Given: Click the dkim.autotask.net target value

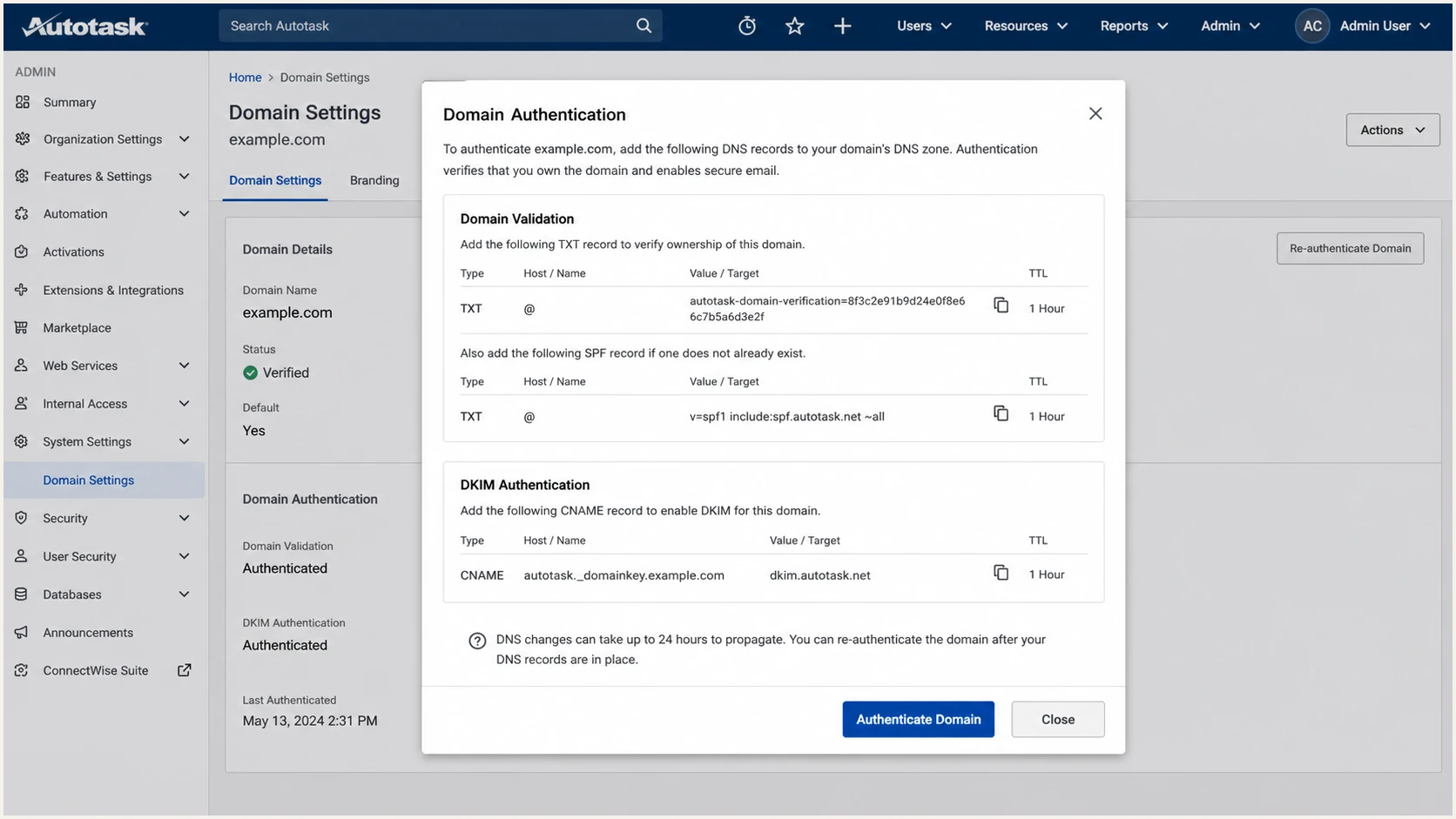Looking at the screenshot, I should 819,575.
